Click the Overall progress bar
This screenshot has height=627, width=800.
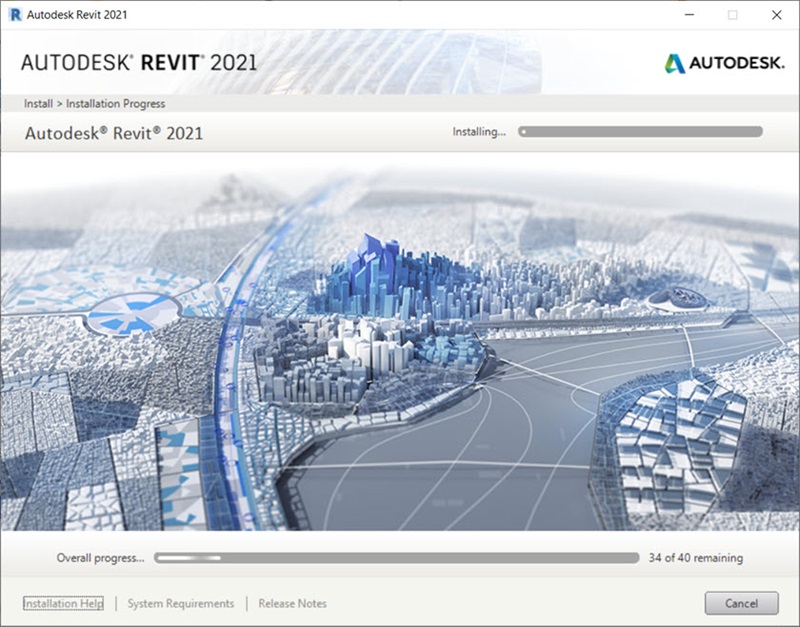396,558
